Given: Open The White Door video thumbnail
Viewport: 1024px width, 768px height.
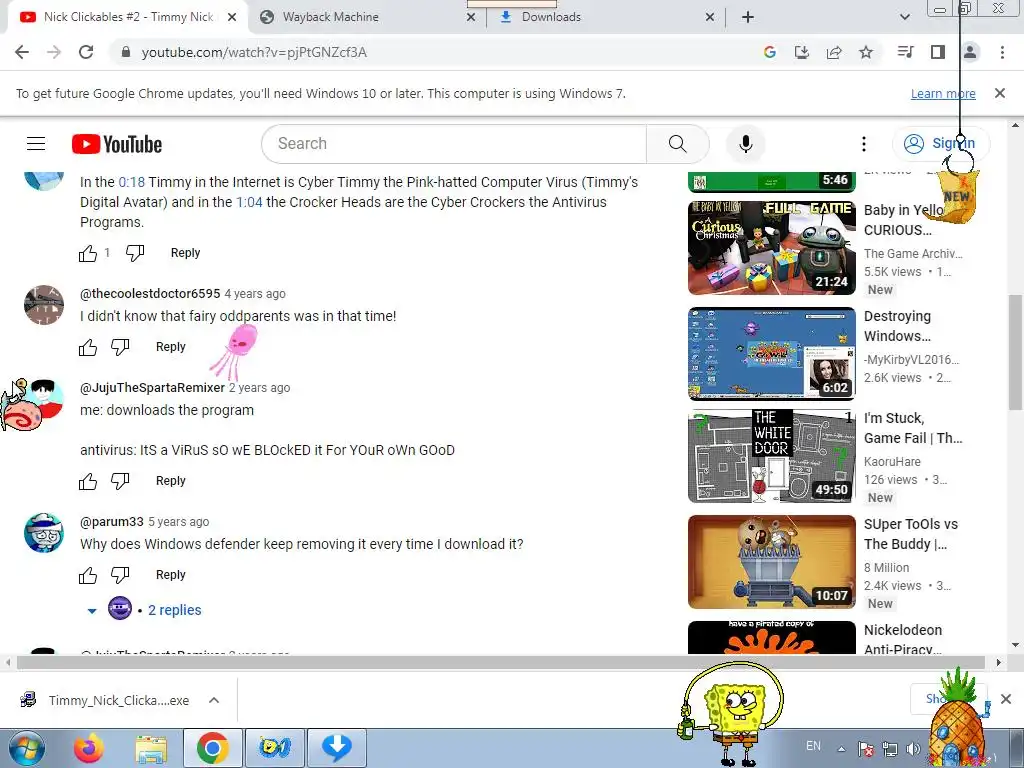Looking at the screenshot, I should 772,456.
